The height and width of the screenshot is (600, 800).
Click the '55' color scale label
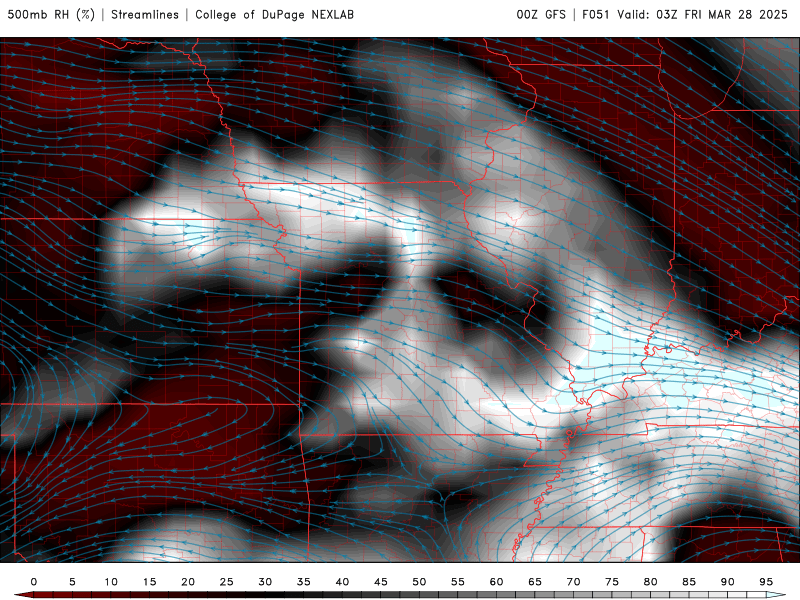[458, 582]
